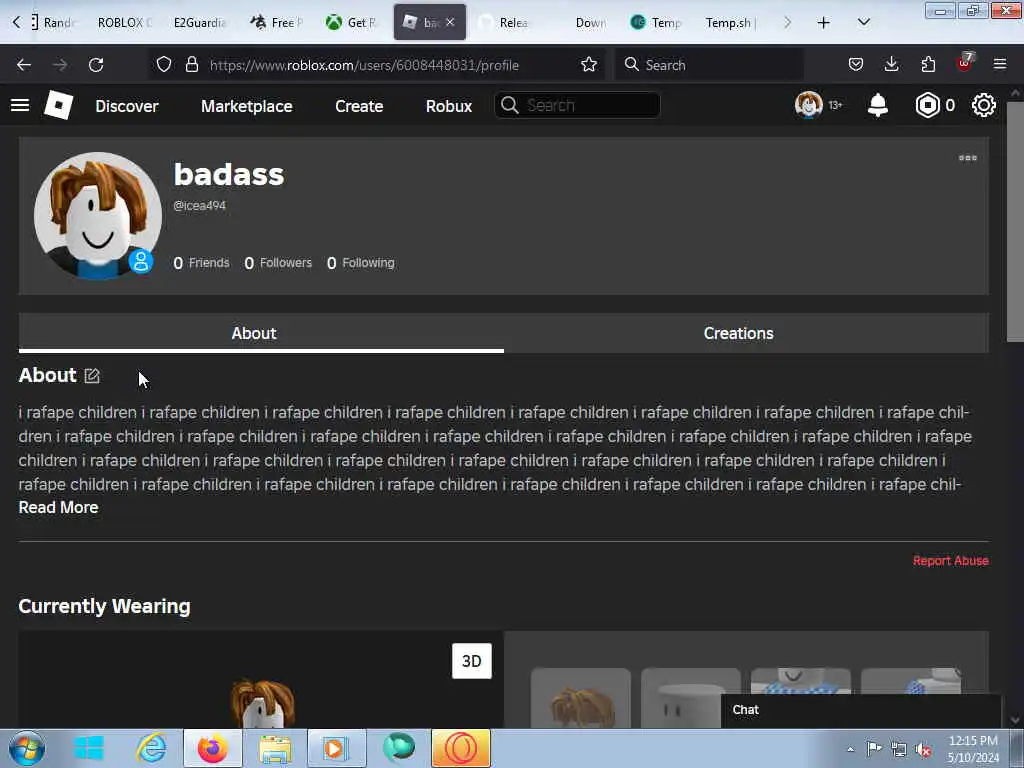Switch to the E2Guardian browser tab
This screenshot has height=768, width=1024.
(x=199, y=23)
